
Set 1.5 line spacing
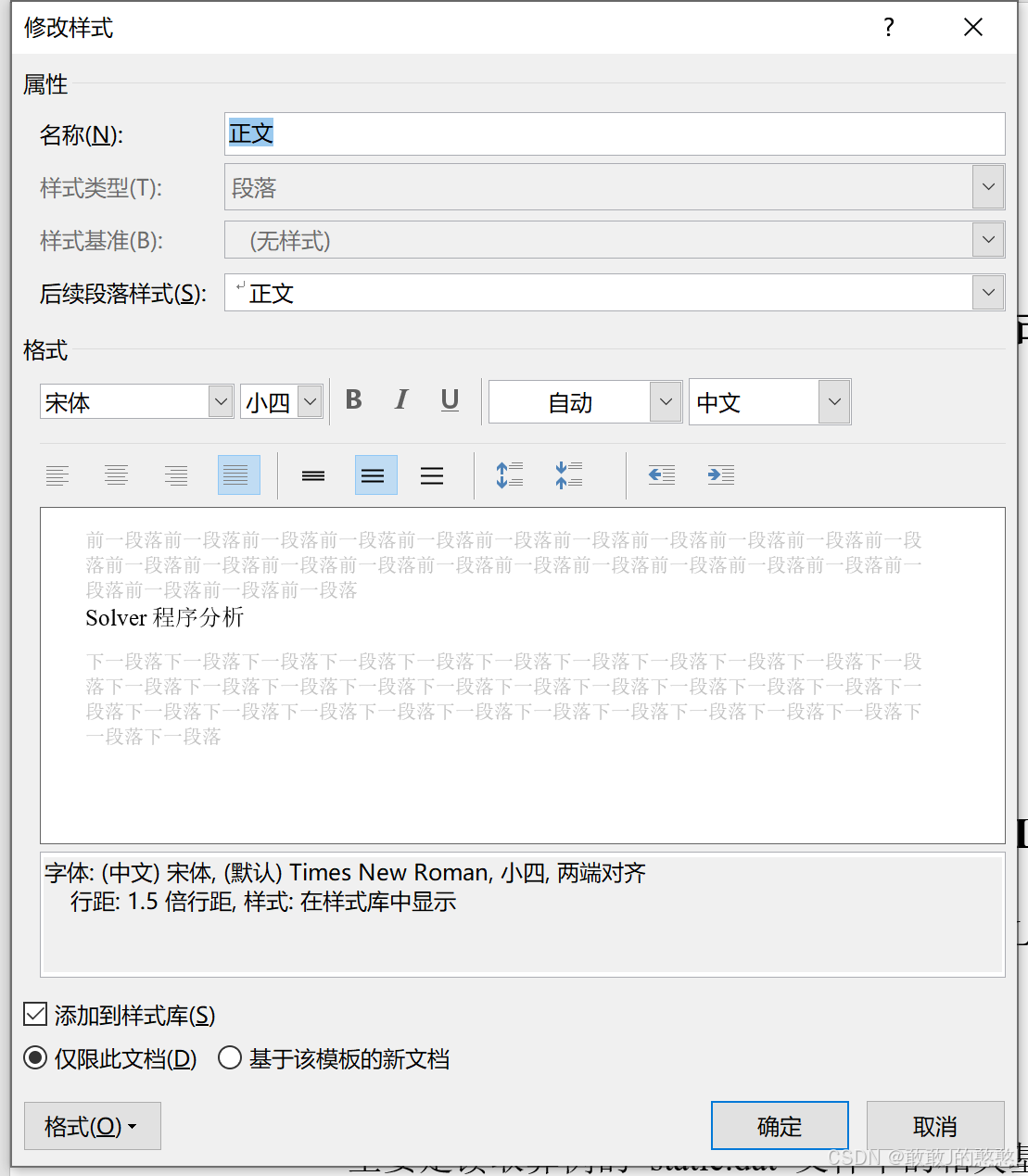(376, 475)
